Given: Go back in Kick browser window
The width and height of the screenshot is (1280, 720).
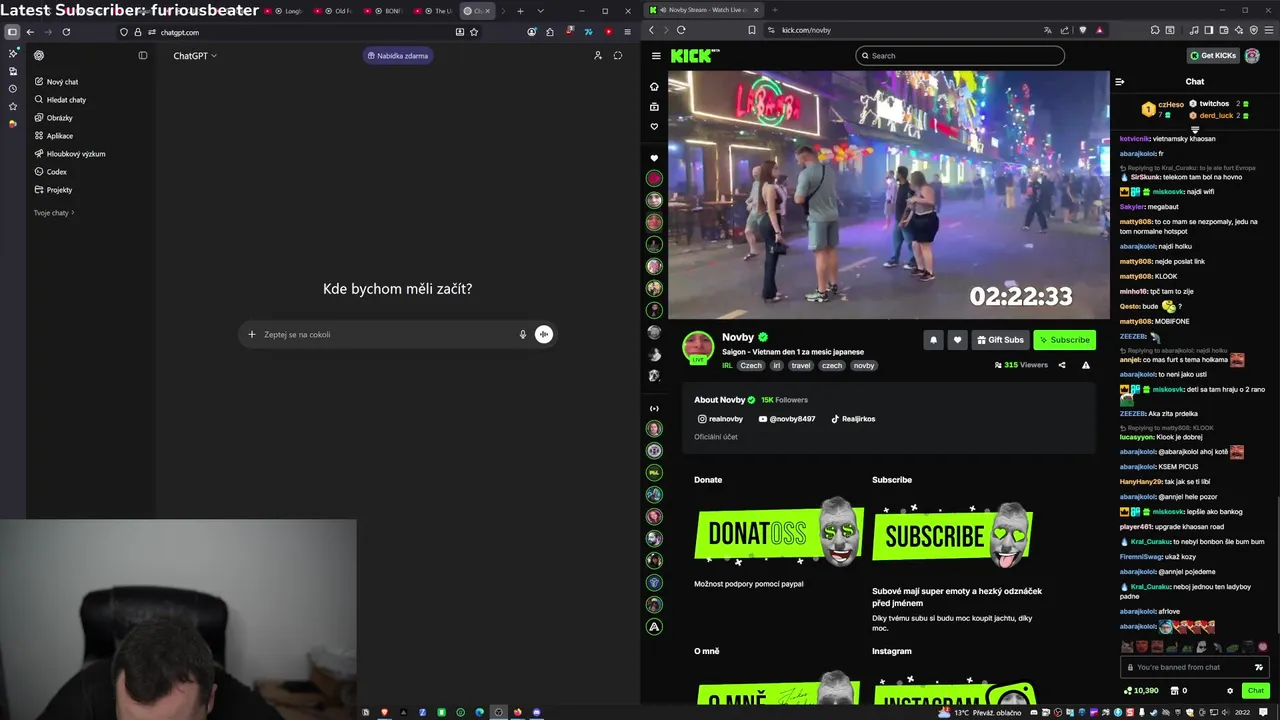Looking at the screenshot, I should [651, 30].
